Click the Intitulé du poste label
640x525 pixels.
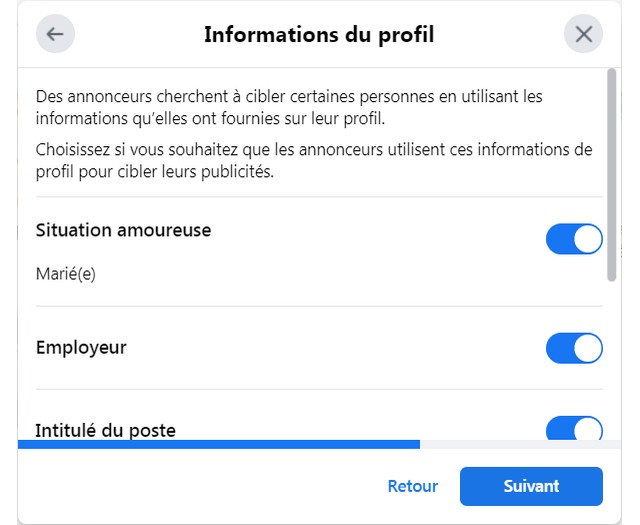tap(105, 431)
